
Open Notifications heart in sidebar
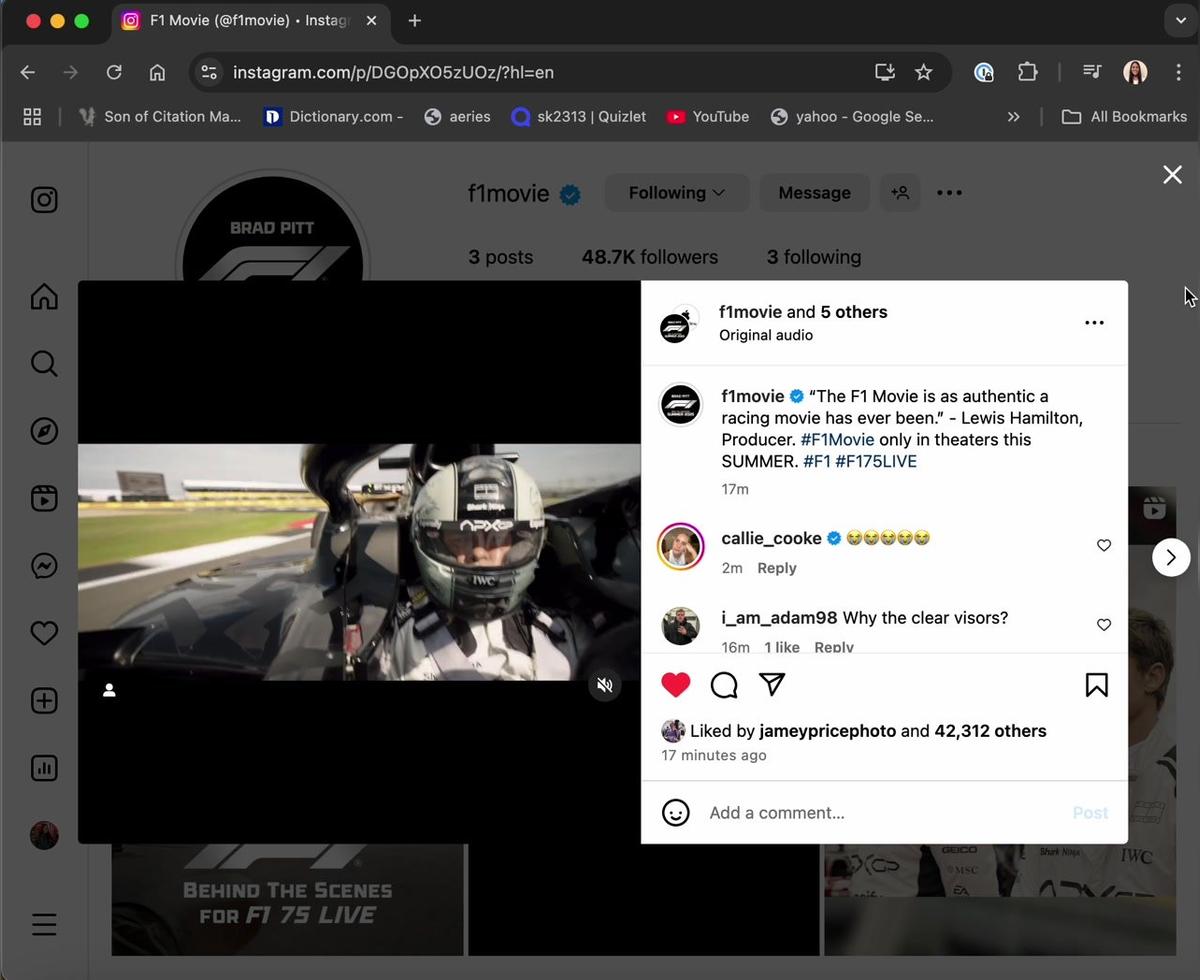coord(44,633)
